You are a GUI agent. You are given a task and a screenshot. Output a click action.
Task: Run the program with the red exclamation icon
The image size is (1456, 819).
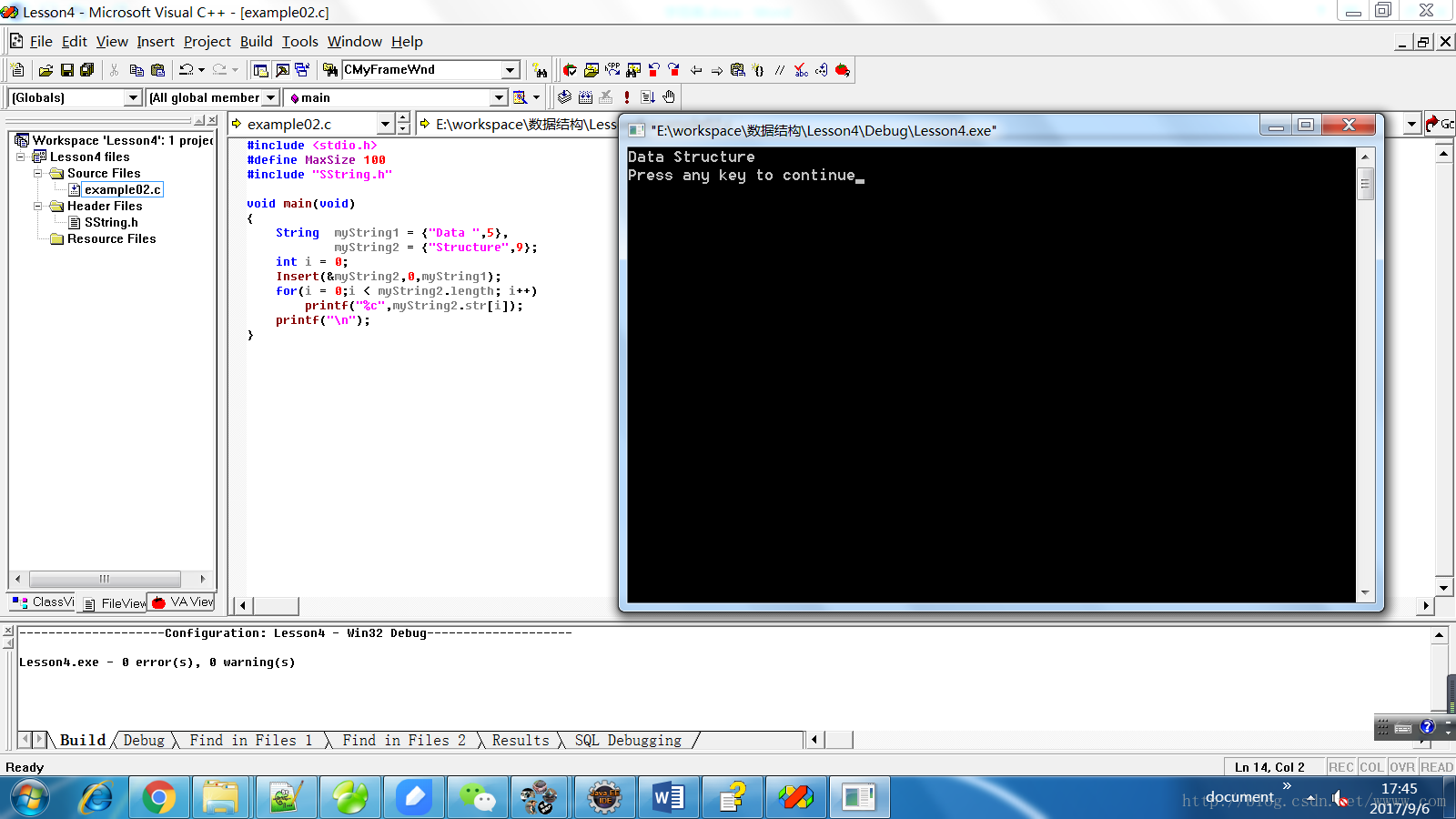(x=627, y=97)
